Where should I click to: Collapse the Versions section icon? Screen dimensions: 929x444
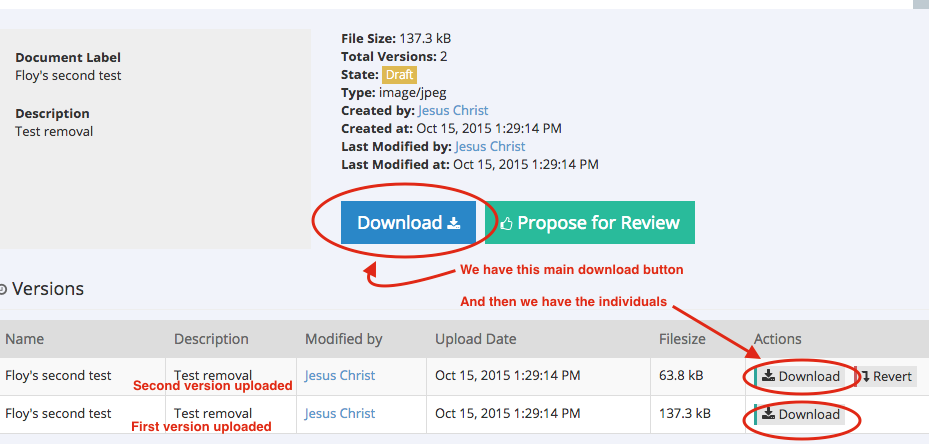[3, 290]
